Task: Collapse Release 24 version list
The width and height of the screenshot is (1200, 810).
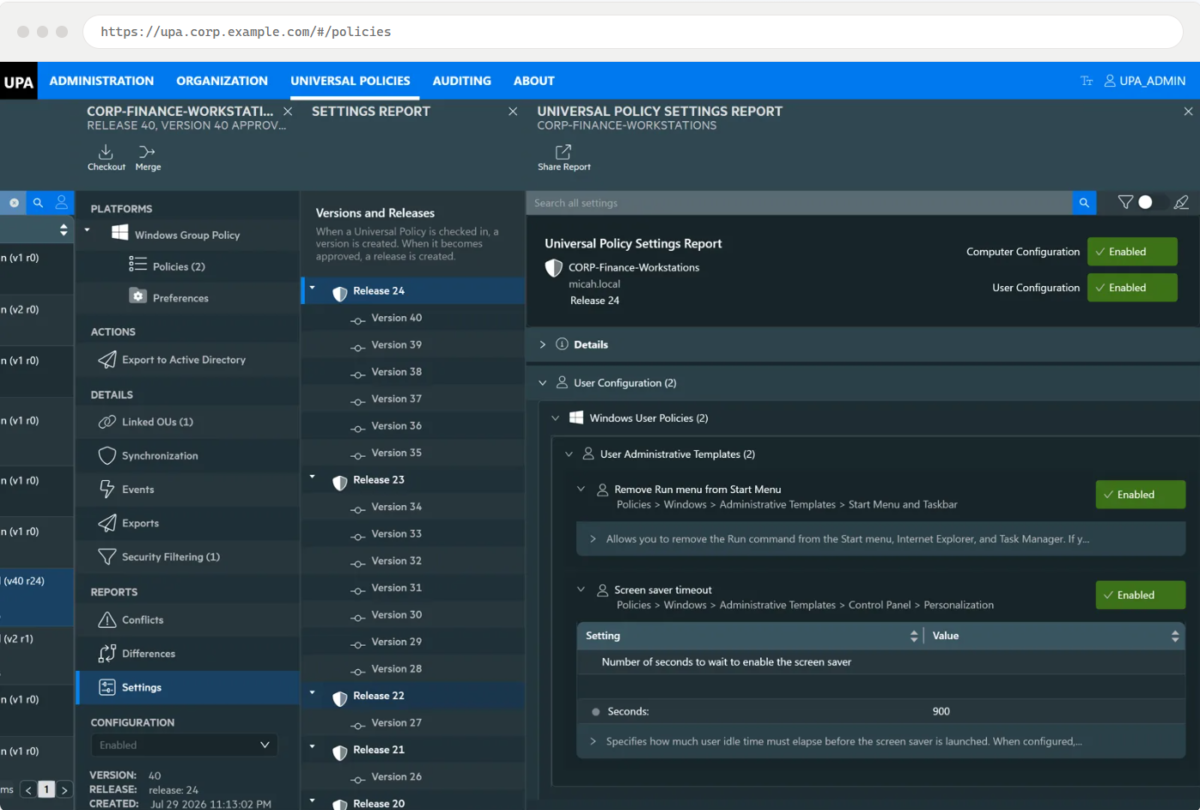Action: point(311,288)
